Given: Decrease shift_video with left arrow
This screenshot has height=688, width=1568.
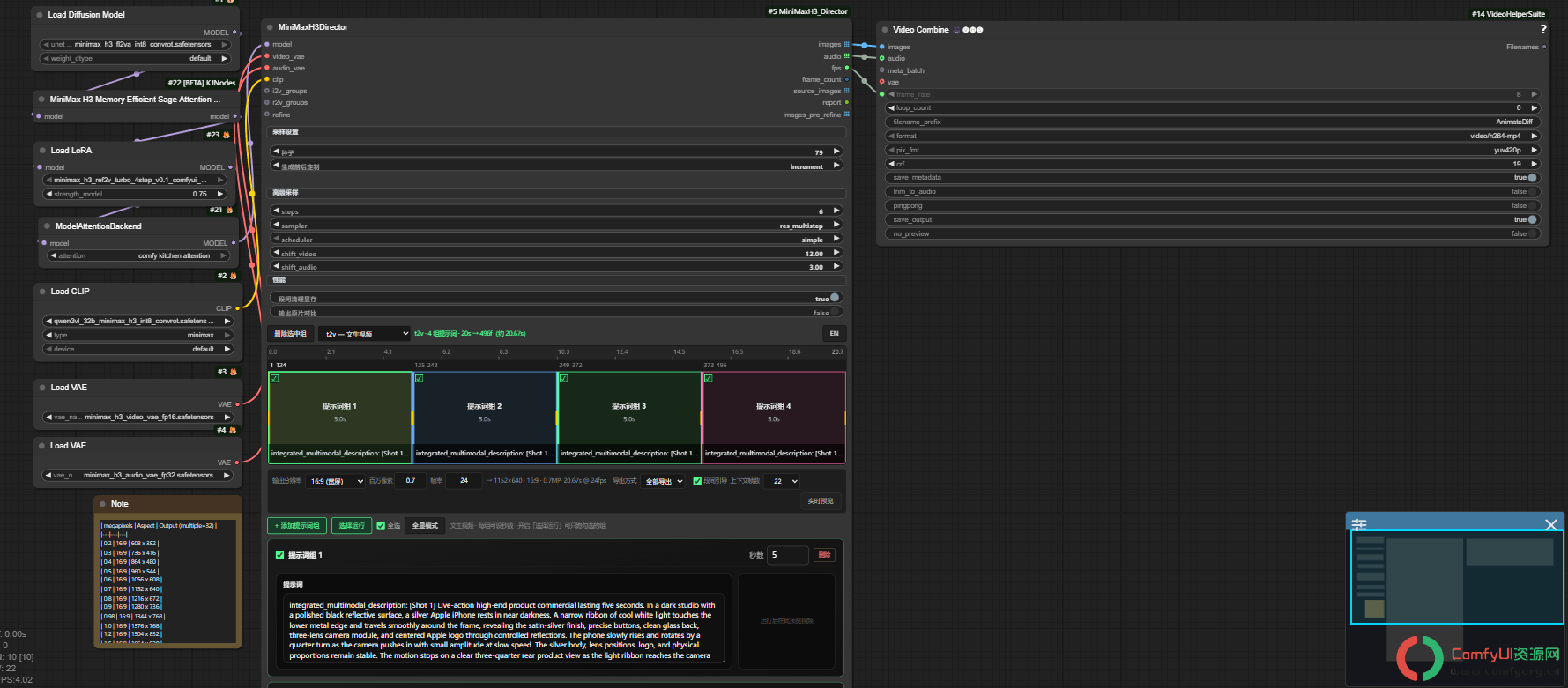Looking at the screenshot, I should [x=277, y=254].
